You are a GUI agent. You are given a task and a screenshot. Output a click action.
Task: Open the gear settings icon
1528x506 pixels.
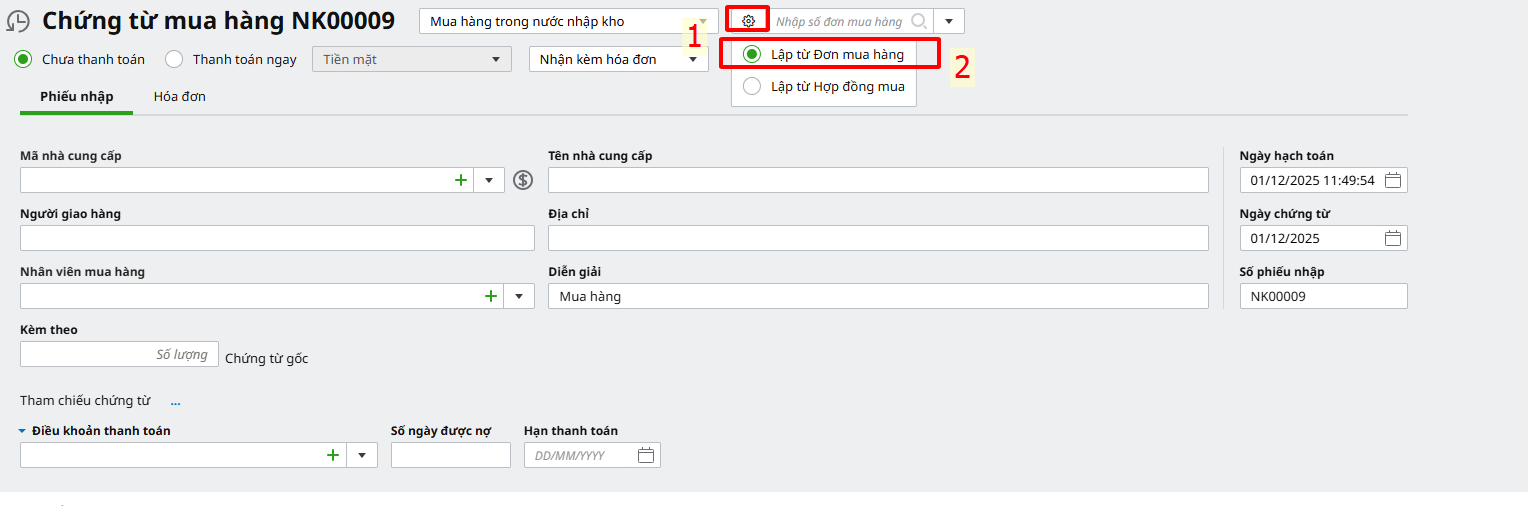pos(748,21)
